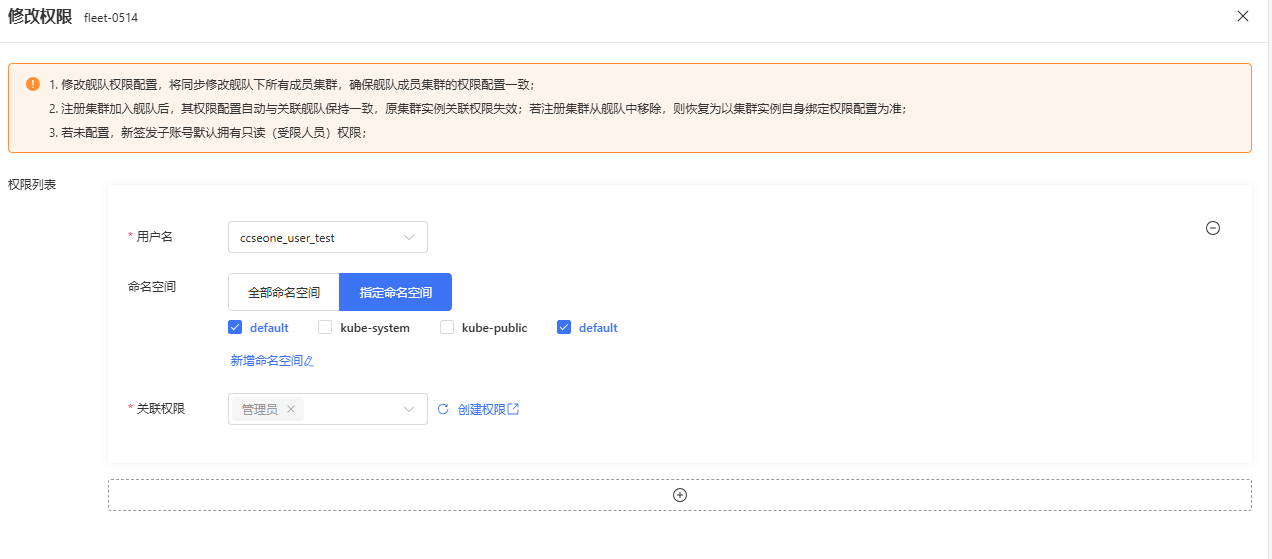Click the 权限列表 section label
Screen dimensions: 1272x559
[32, 185]
